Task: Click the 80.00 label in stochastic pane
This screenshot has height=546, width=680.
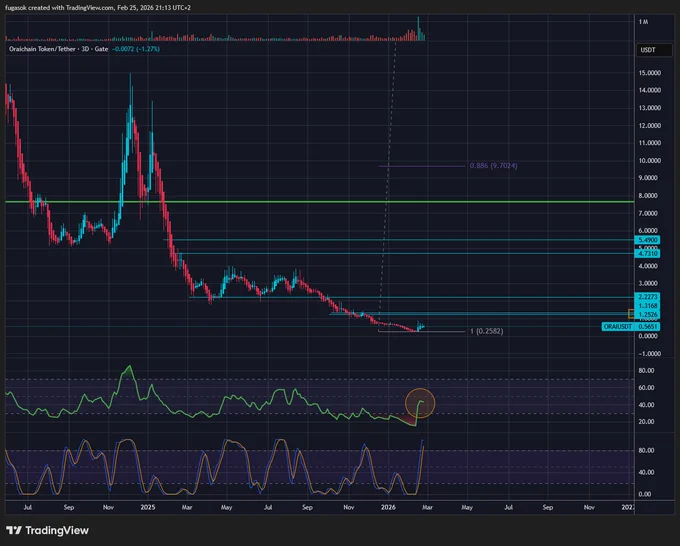Action: click(646, 451)
